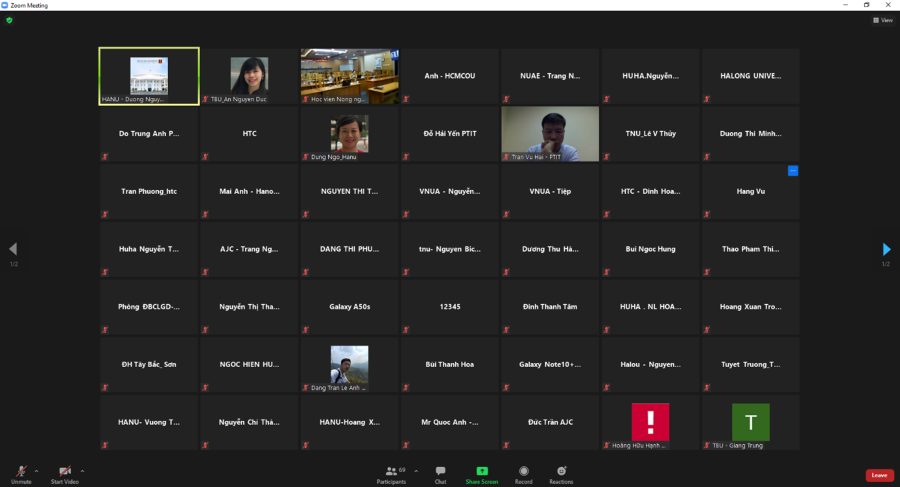Click the red exclamation avatar of Hoàng Hữu Hạnh
Image resolution: width=900 pixels, height=487 pixels.
pyautogui.click(x=650, y=422)
